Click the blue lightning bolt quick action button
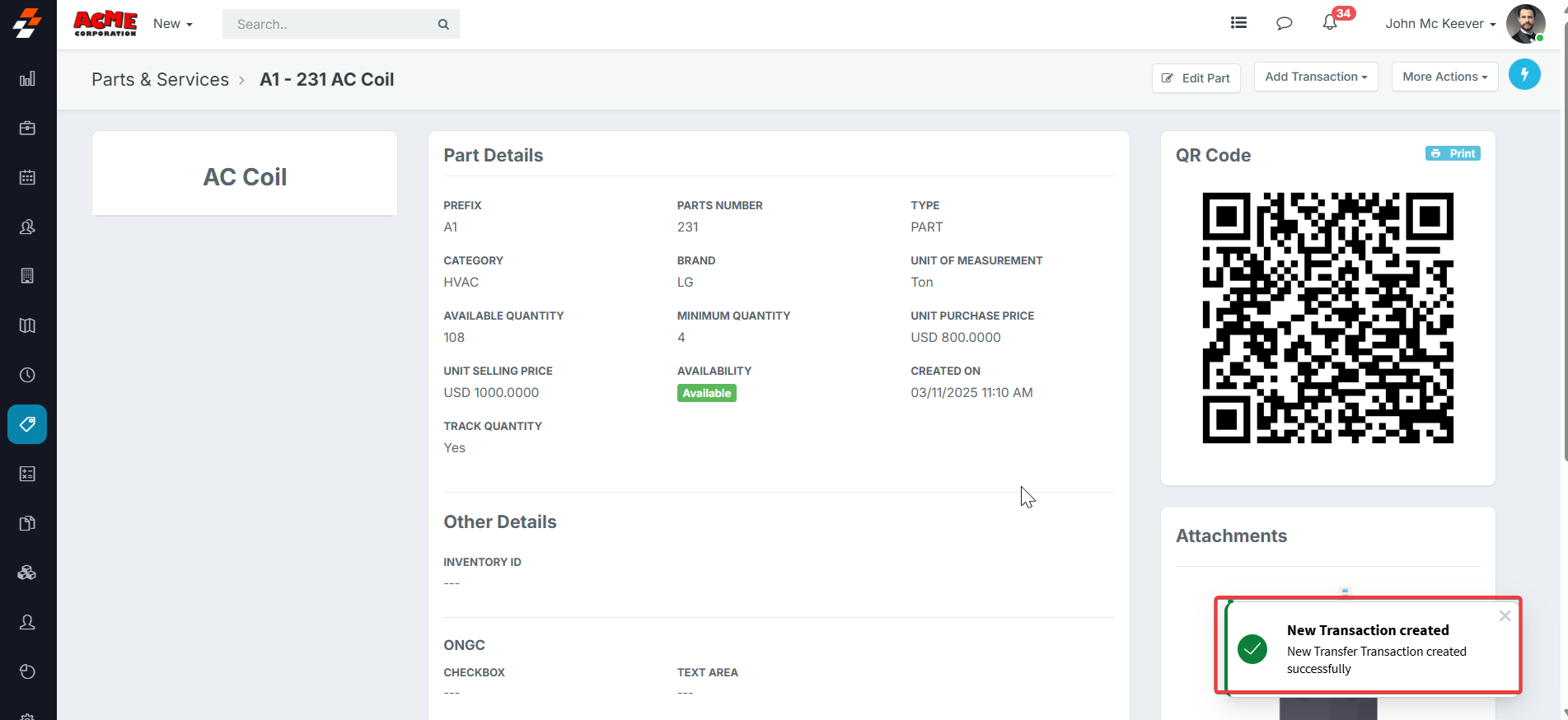The image size is (1568, 720). pyautogui.click(x=1524, y=75)
